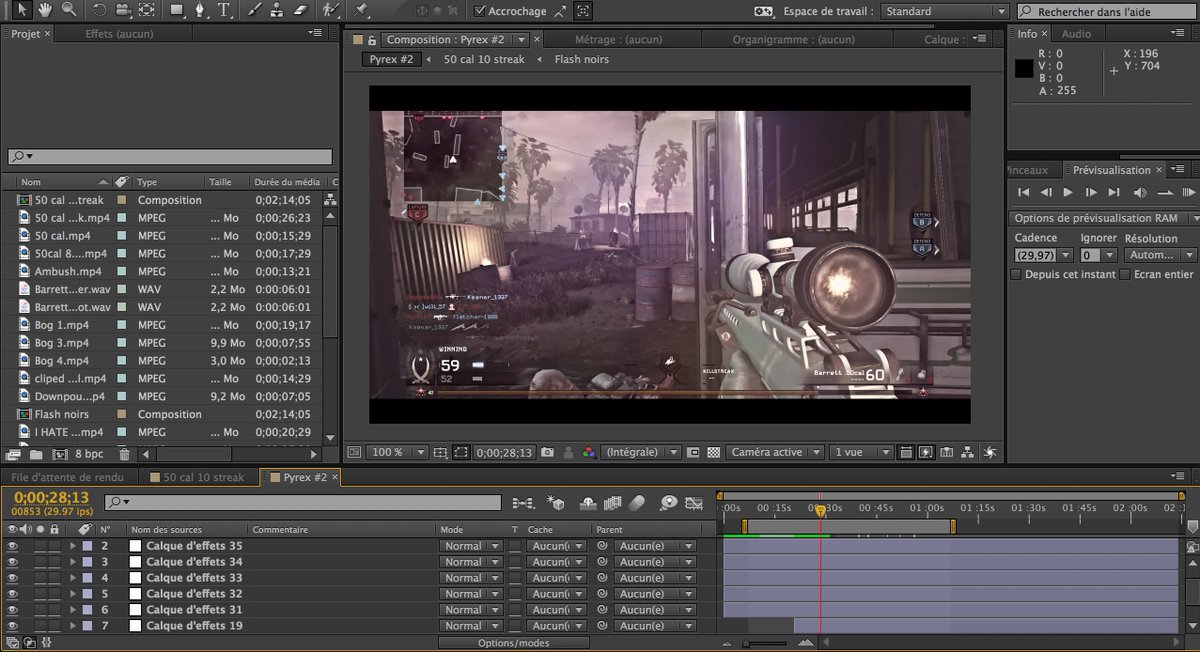This screenshot has height=652, width=1200.
Task: Click the new composition icon in Project panel
Action: 59,455
